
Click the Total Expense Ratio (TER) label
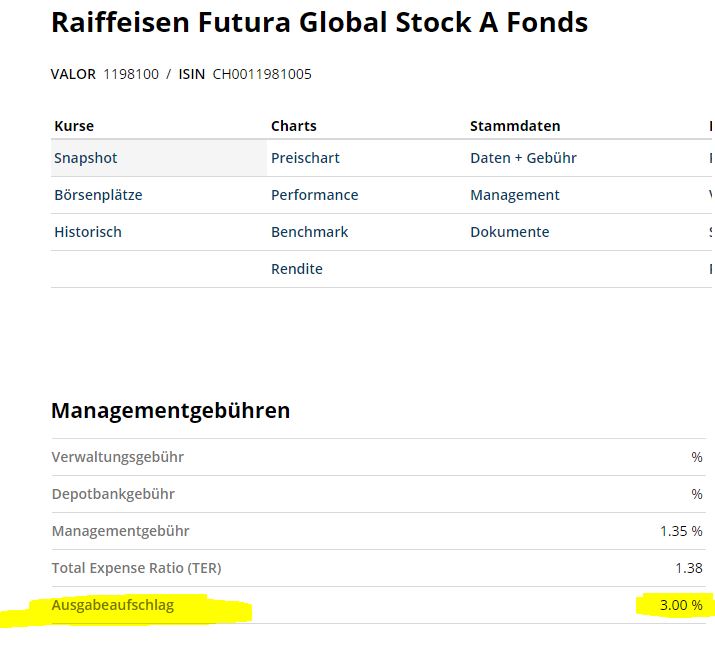136,568
